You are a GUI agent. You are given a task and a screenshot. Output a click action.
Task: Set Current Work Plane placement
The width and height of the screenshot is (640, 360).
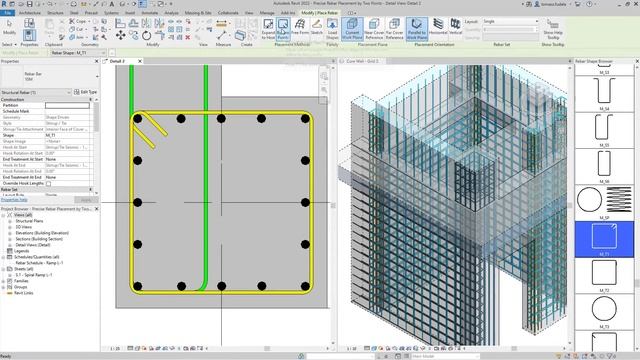point(352,29)
